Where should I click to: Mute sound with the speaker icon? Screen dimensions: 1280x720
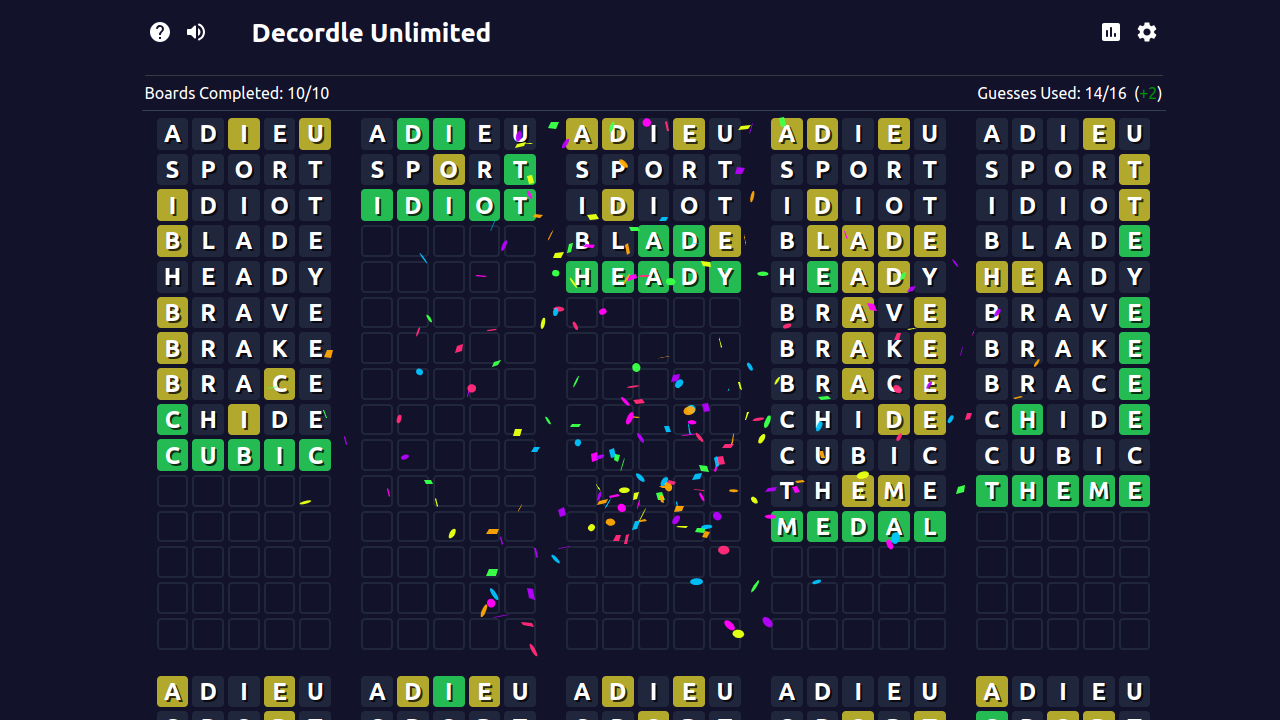click(x=196, y=32)
